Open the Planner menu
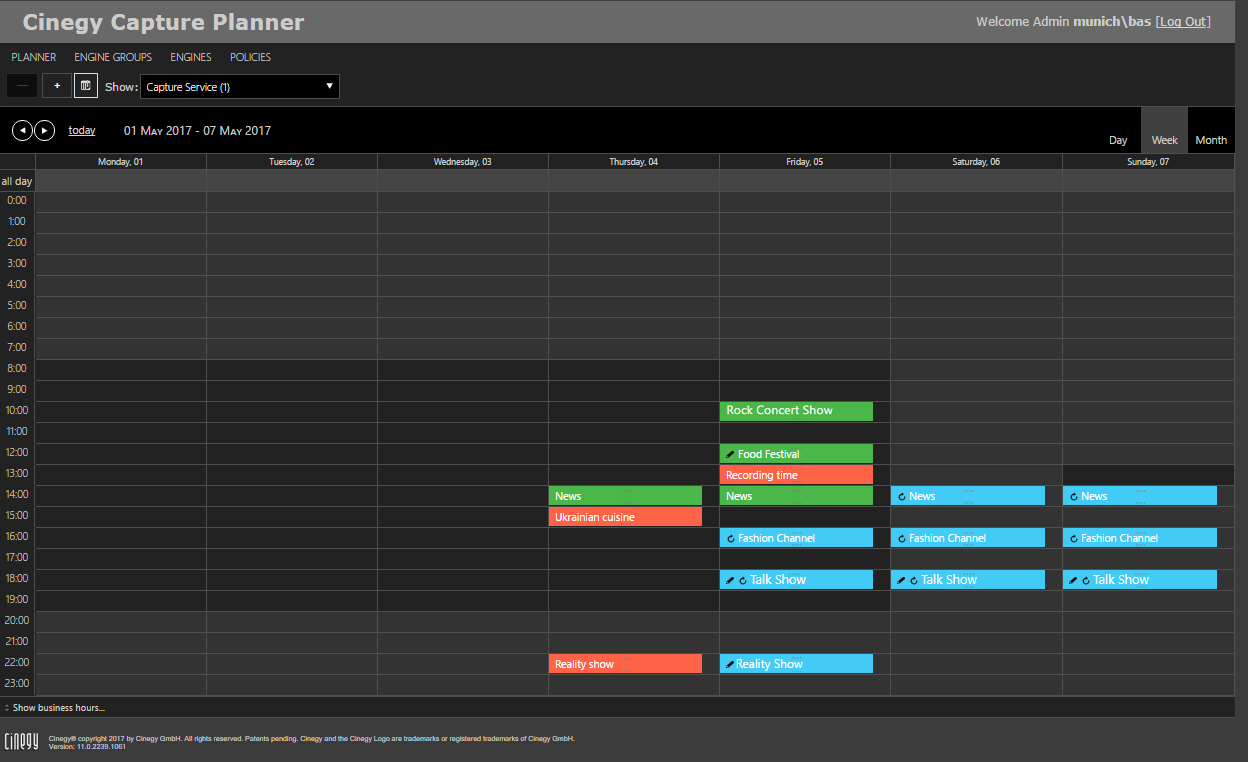The image size is (1248, 762). (34, 57)
